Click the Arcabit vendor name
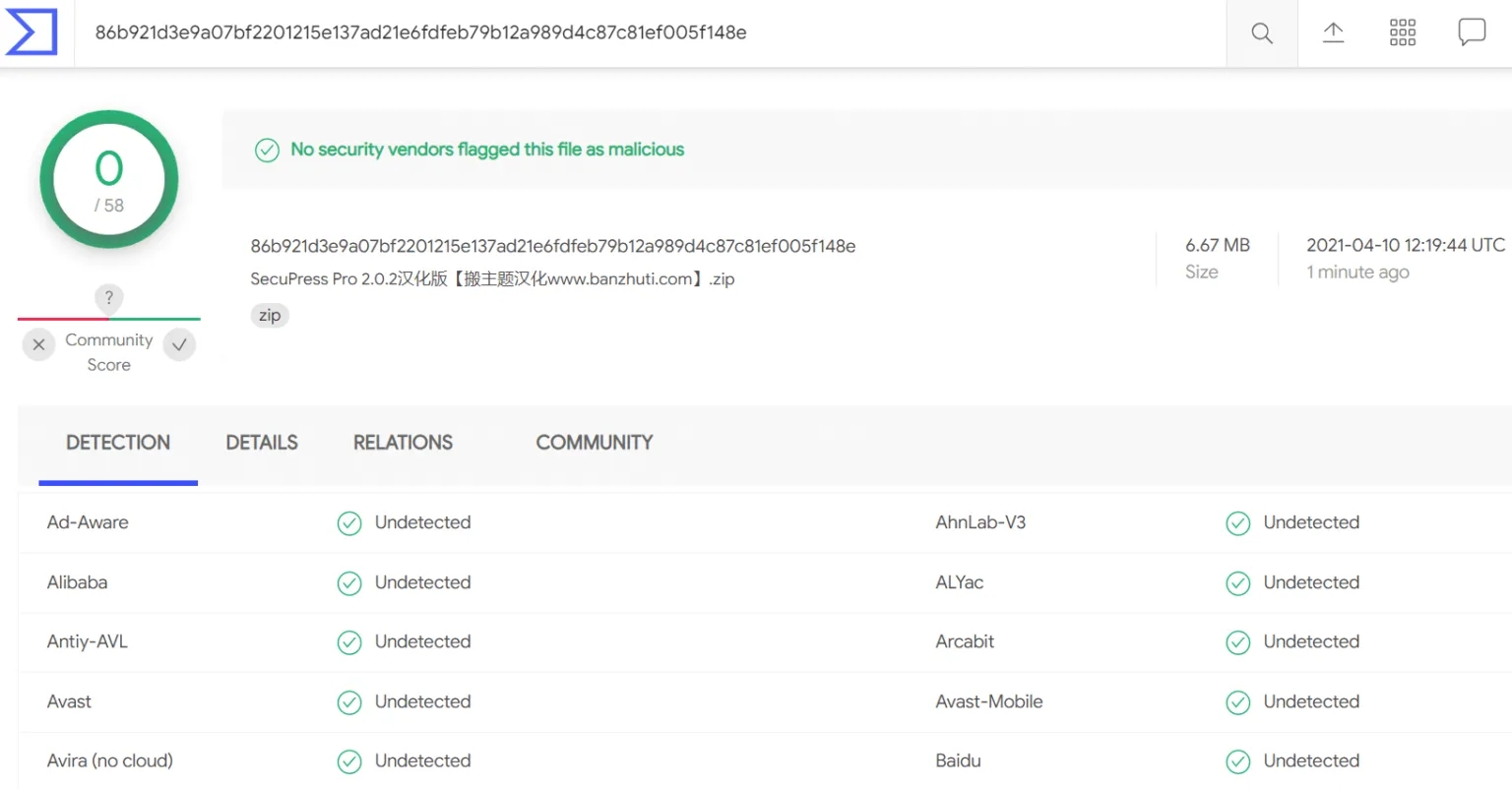1512x789 pixels. 965,641
